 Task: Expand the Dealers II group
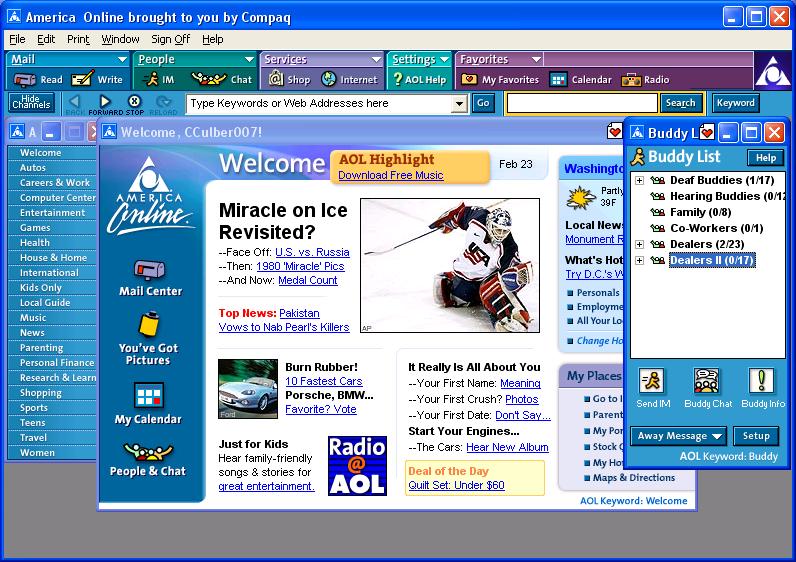pos(640,260)
